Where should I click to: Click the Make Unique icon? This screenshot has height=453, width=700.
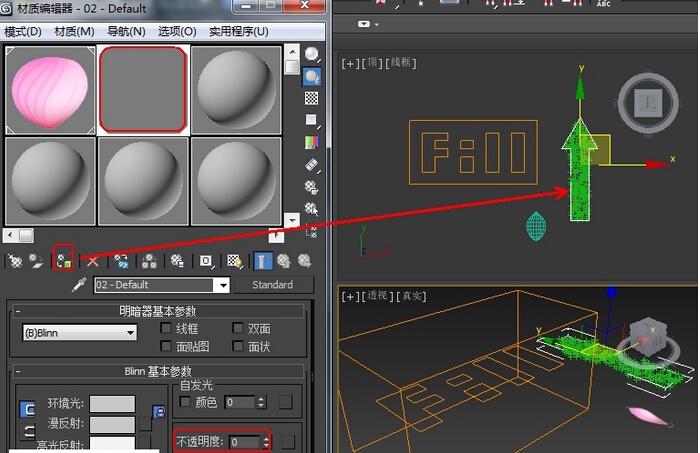(x=149, y=261)
